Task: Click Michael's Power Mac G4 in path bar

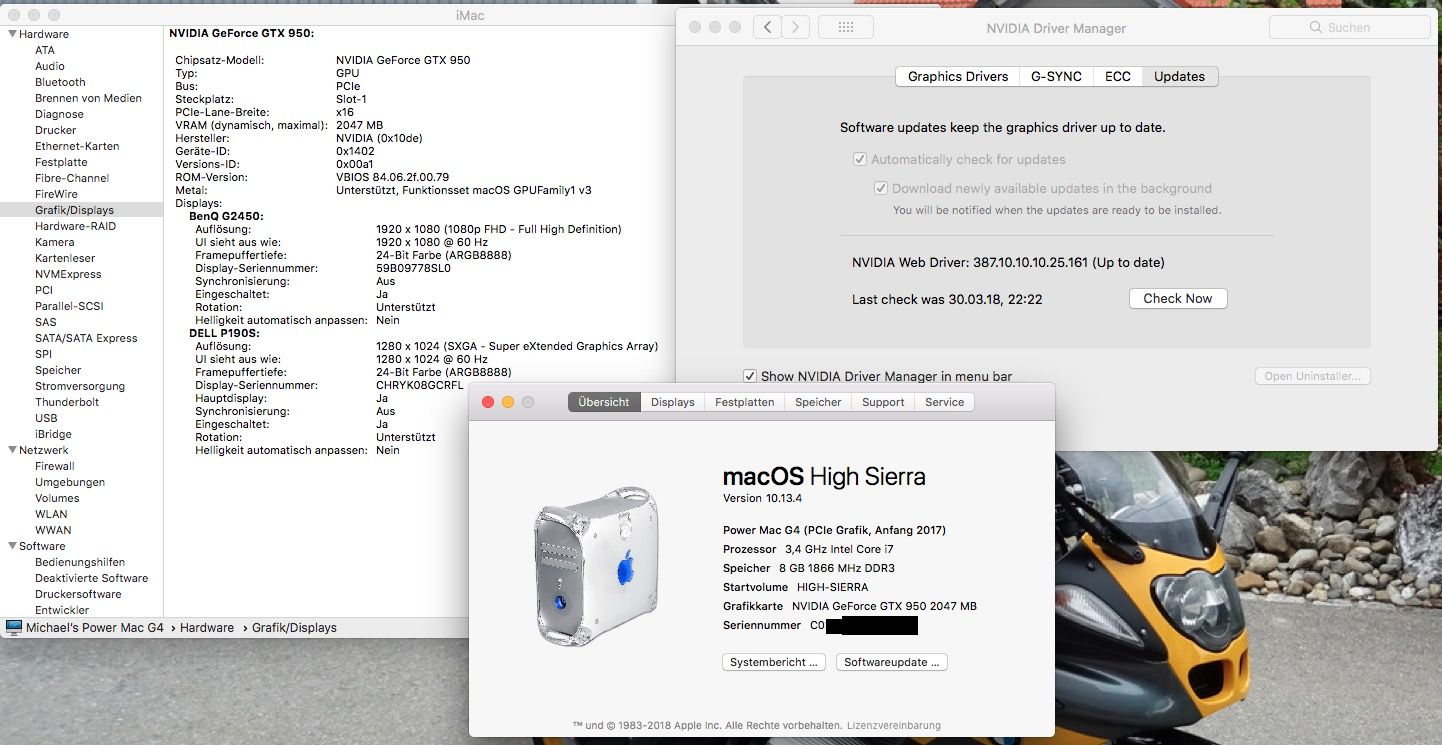Action: [95, 628]
